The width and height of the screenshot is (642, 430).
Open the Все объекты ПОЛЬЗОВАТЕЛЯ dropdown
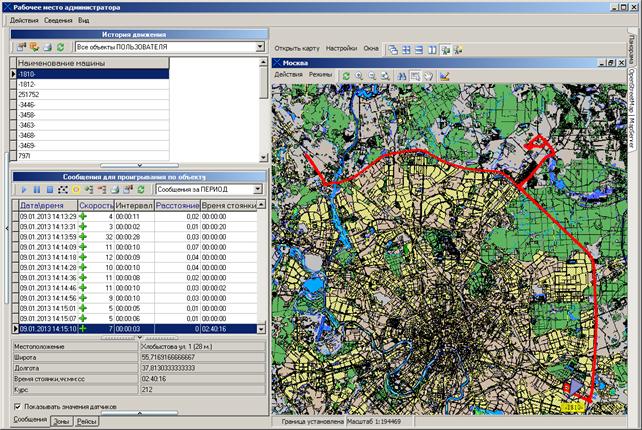click(260, 47)
